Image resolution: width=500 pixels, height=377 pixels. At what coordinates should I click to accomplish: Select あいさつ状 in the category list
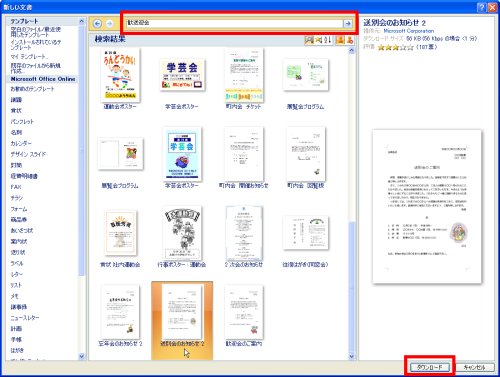pyautogui.click(x=22, y=231)
